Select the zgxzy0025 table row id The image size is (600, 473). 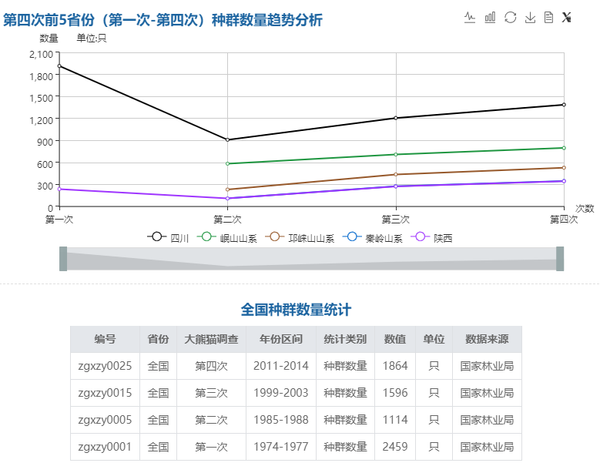click(x=105, y=366)
